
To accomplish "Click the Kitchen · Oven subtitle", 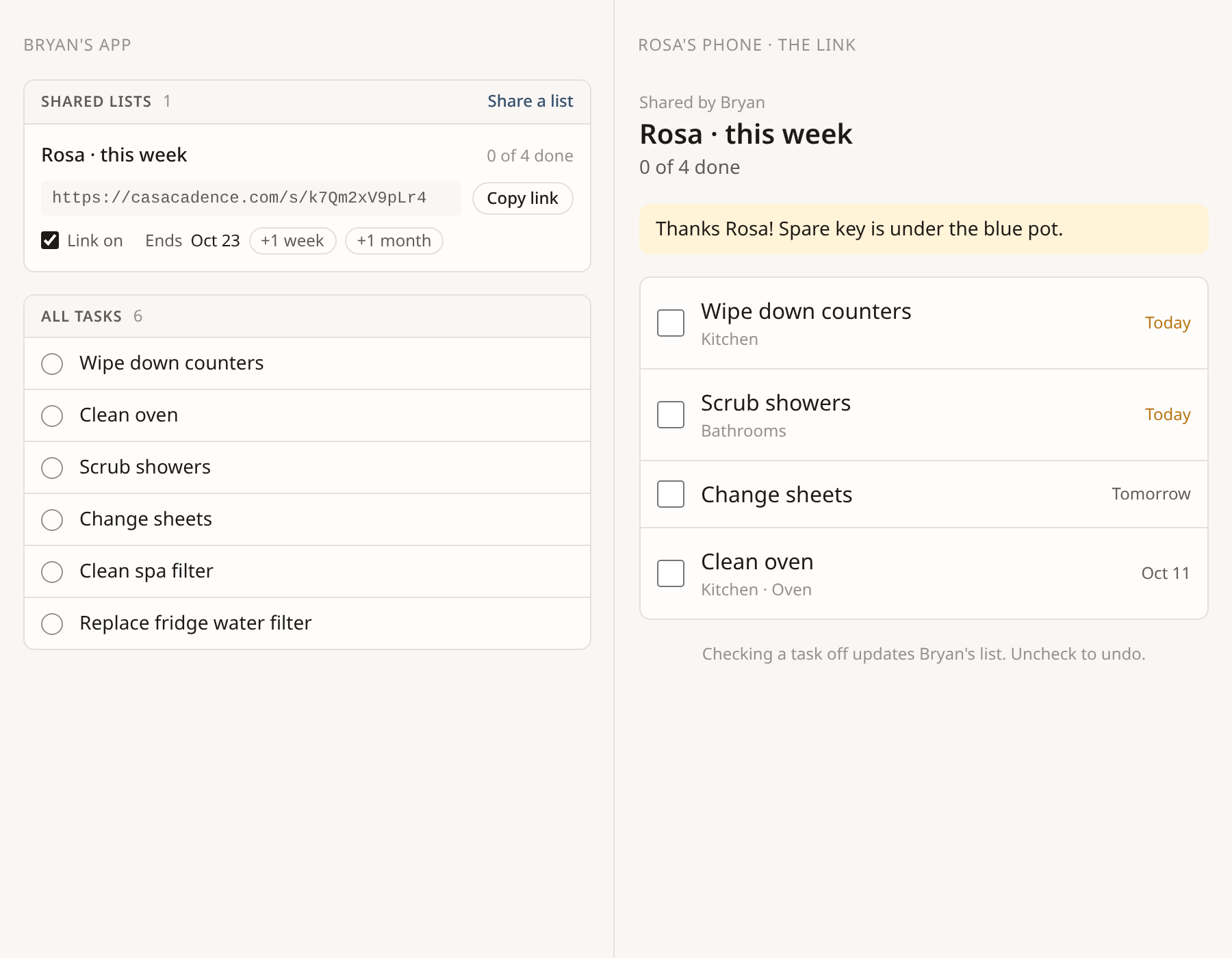I will pyautogui.click(x=756, y=590).
